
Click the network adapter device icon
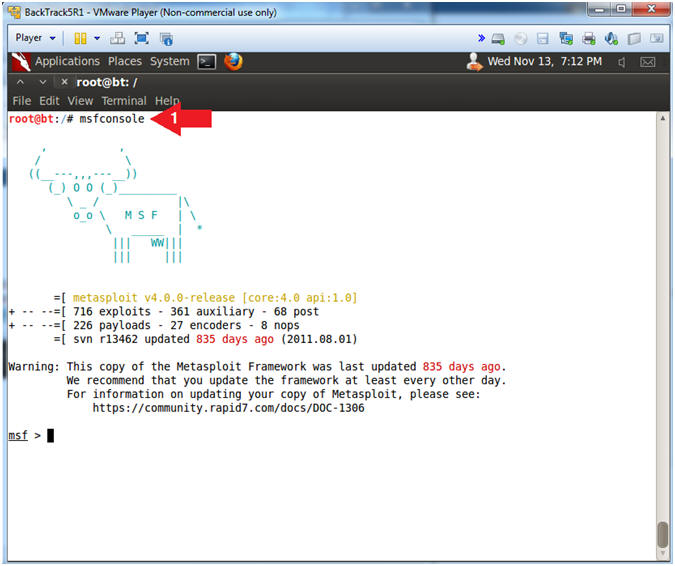[566, 39]
